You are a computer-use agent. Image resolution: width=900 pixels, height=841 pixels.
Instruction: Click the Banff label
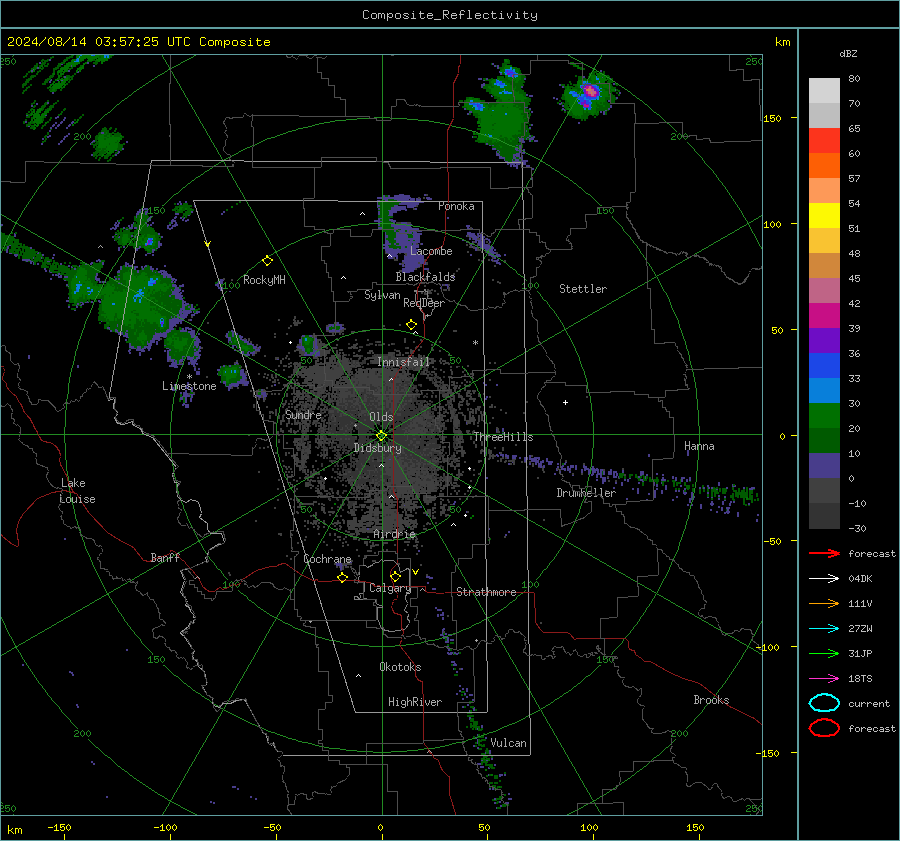tap(165, 558)
